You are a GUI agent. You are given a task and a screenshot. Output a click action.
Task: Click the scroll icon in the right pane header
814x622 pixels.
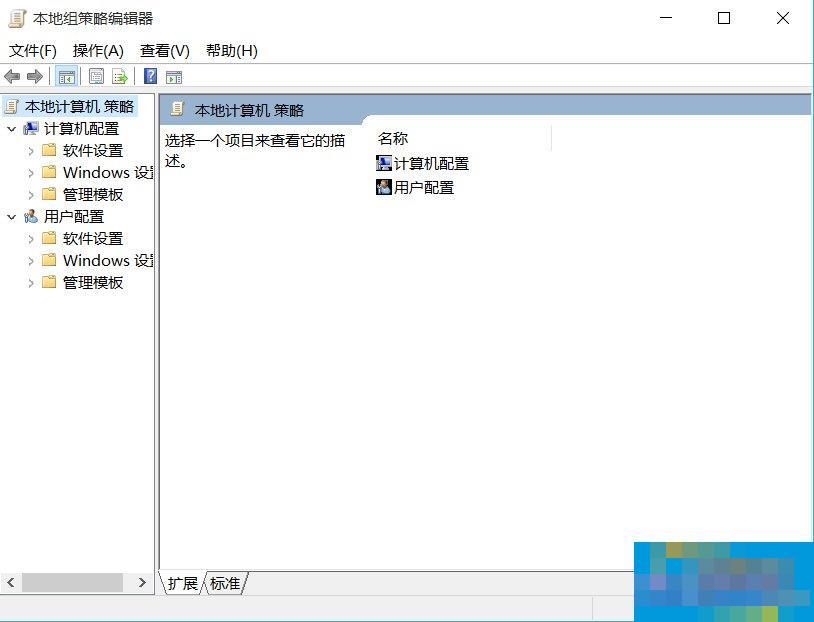(x=178, y=109)
